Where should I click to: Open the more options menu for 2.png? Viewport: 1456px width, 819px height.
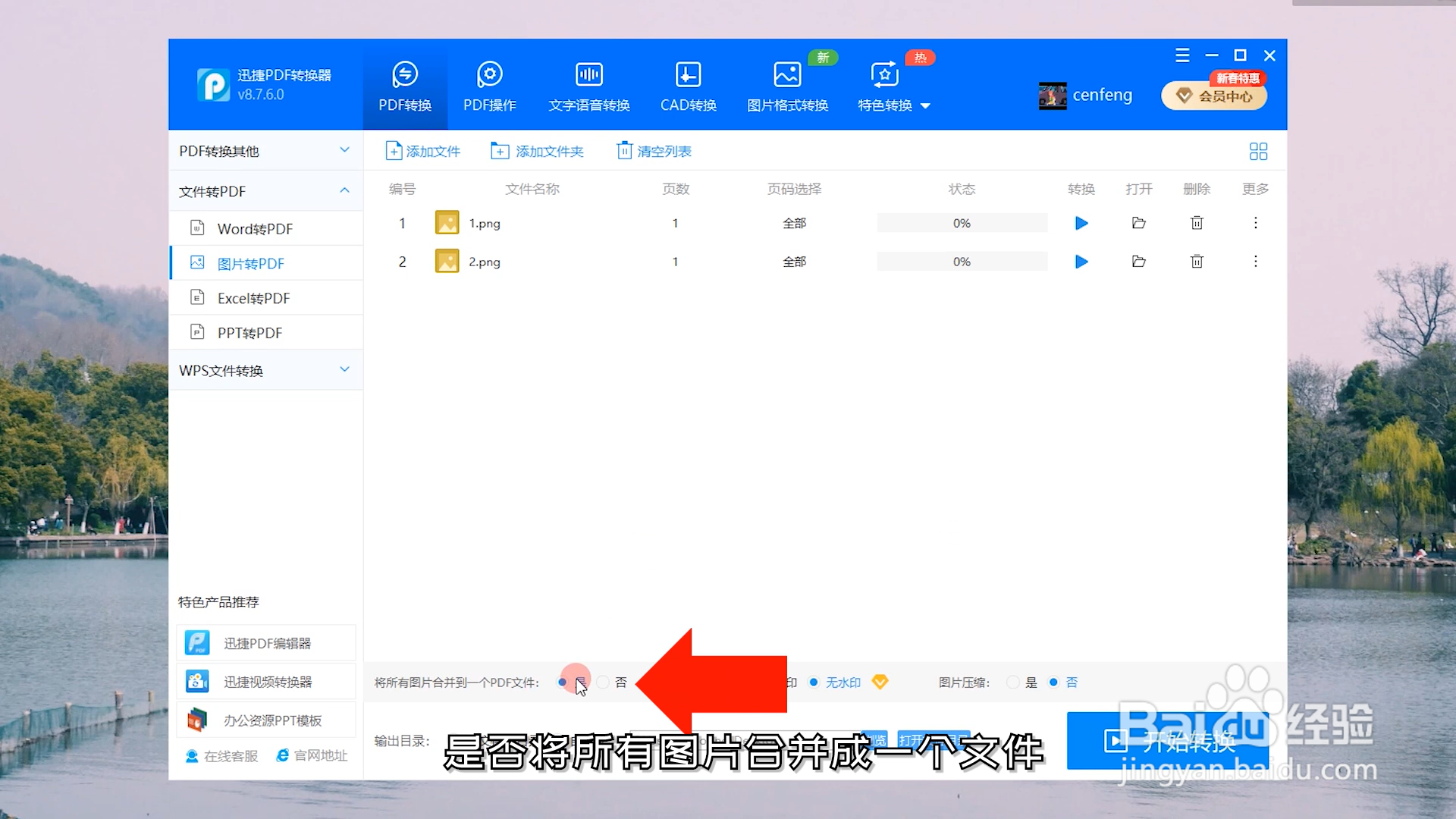pos(1256,262)
